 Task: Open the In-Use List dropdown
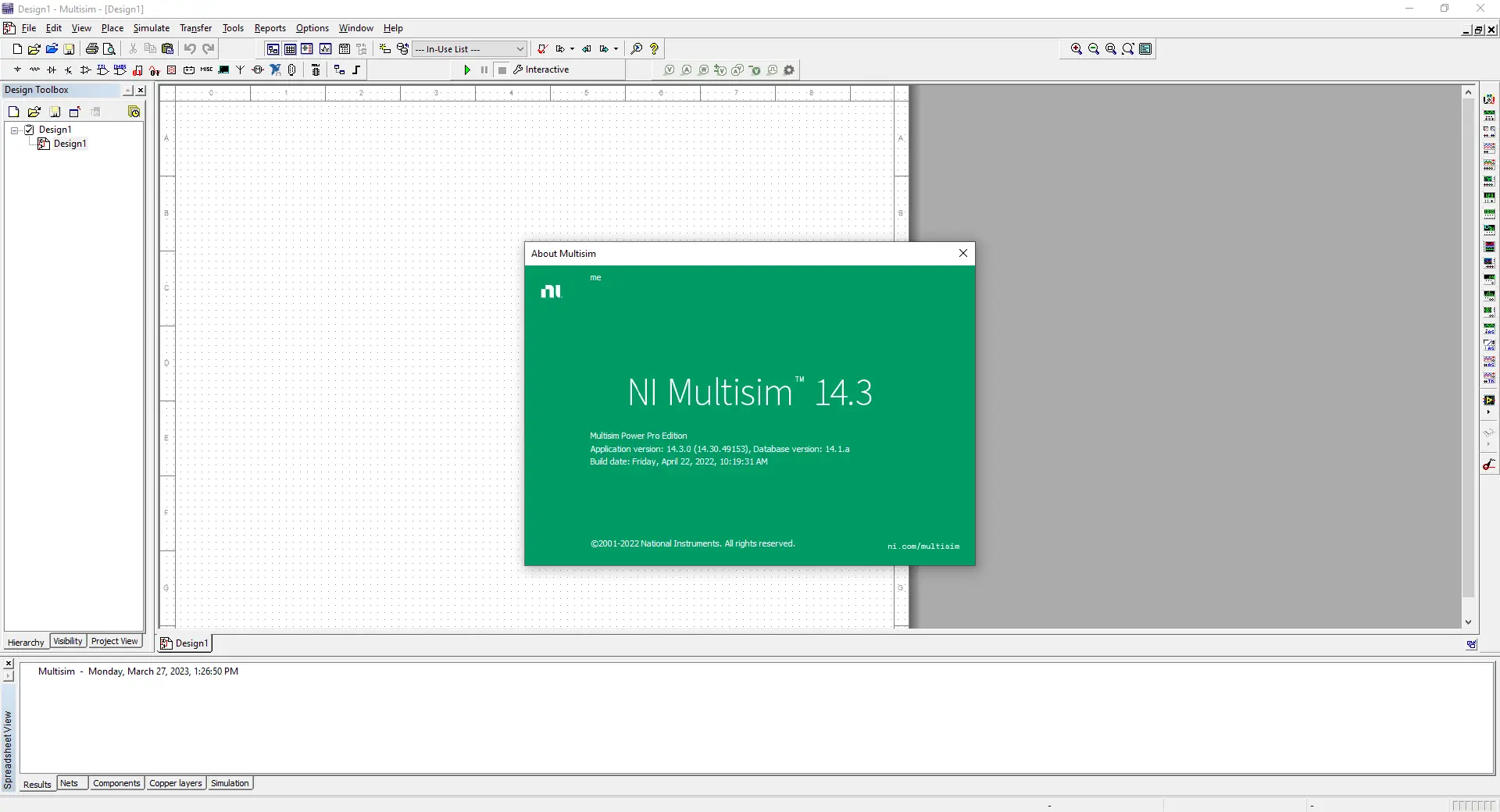click(470, 48)
